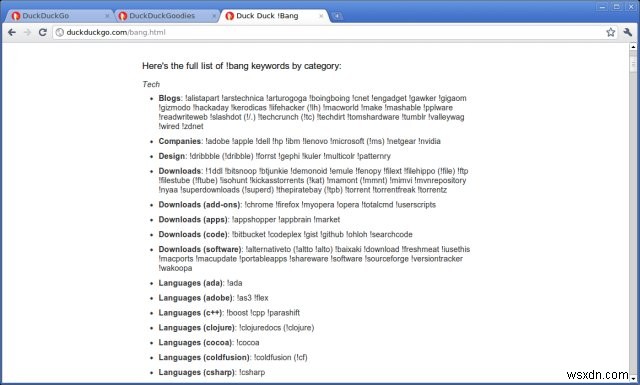This screenshot has height=385, width=640.
Task: Click the scrollbar up arrow
Action: click(x=633, y=47)
